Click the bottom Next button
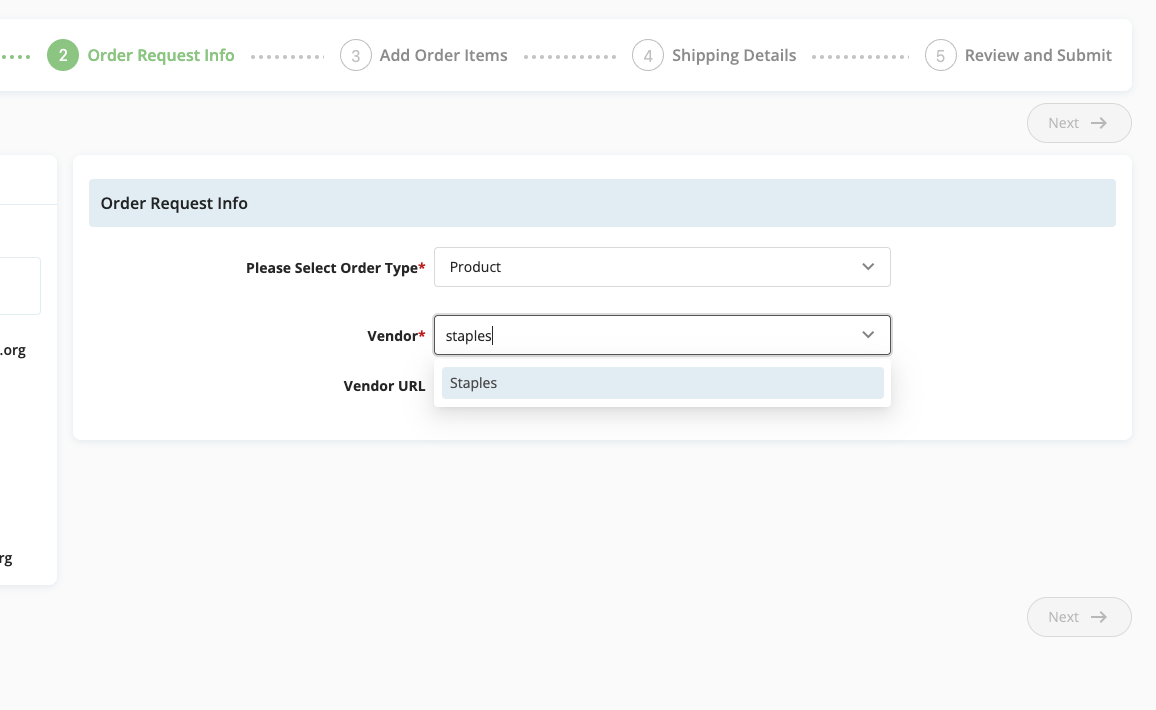The width and height of the screenshot is (1156, 710). click(1079, 617)
